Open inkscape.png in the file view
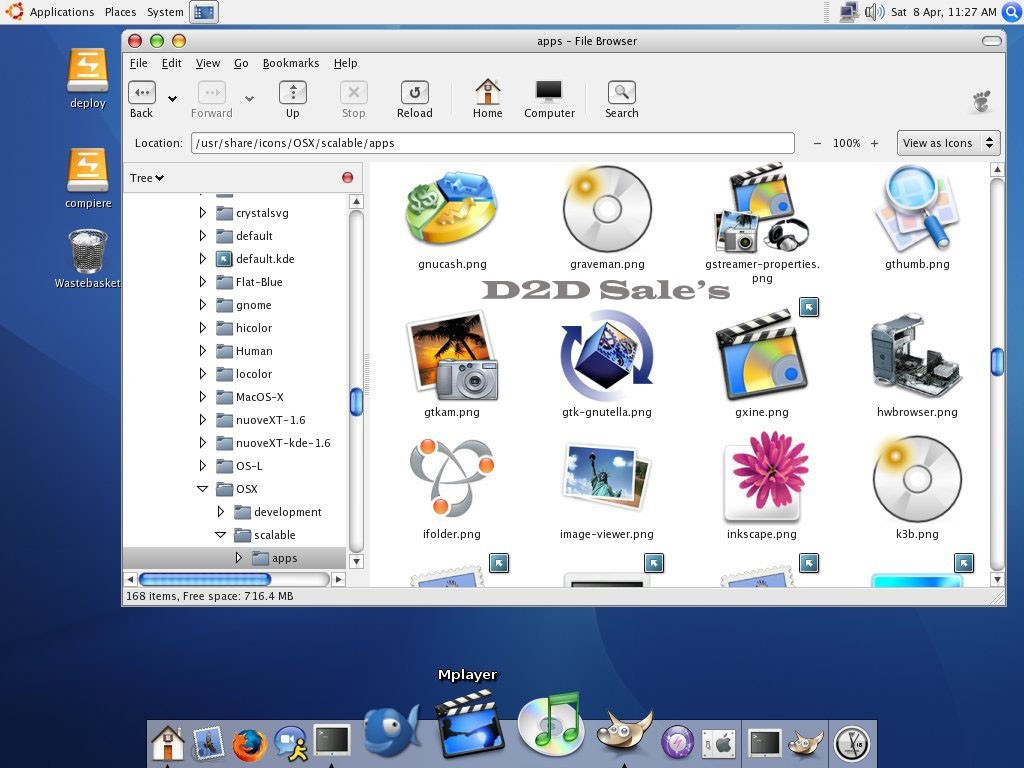Screen dimensions: 1024x768 [x=762, y=480]
